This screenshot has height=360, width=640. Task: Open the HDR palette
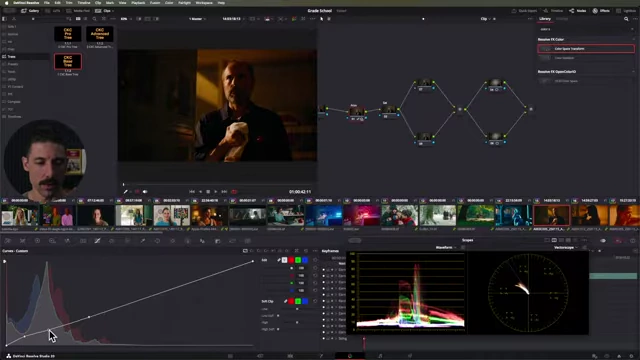click(x=52, y=241)
